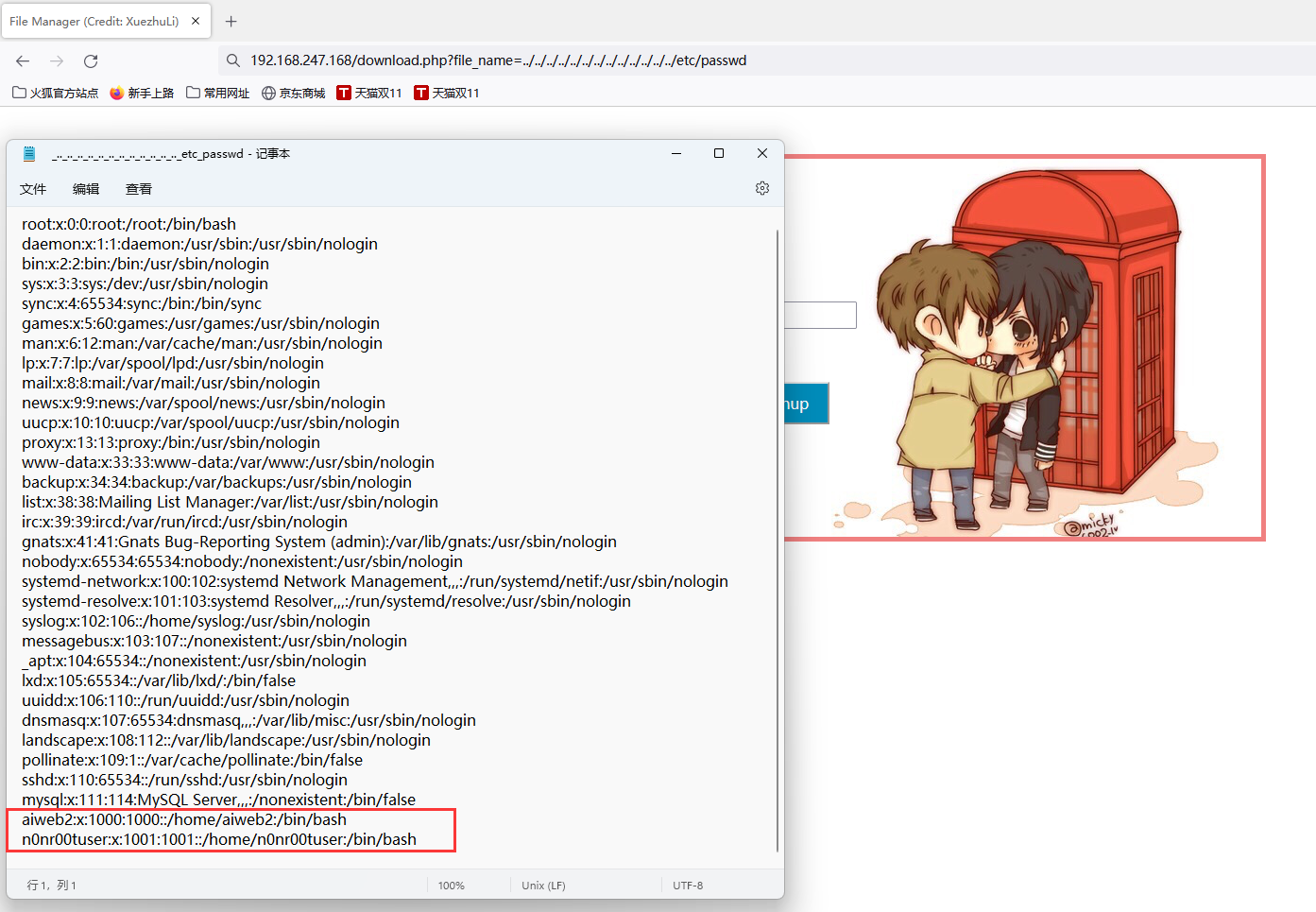This screenshot has height=912, width=1316.
Task: Click the sync:x:4:65534 line
Action: click(x=142, y=303)
